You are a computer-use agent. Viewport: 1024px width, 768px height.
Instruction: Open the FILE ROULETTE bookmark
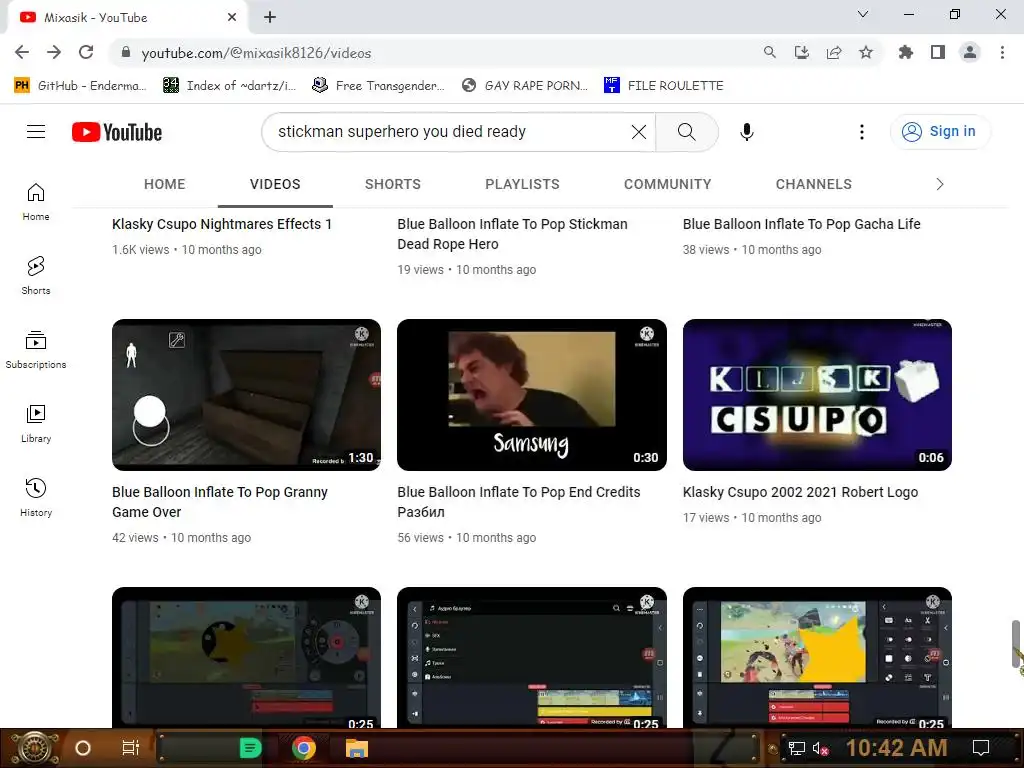[664, 86]
